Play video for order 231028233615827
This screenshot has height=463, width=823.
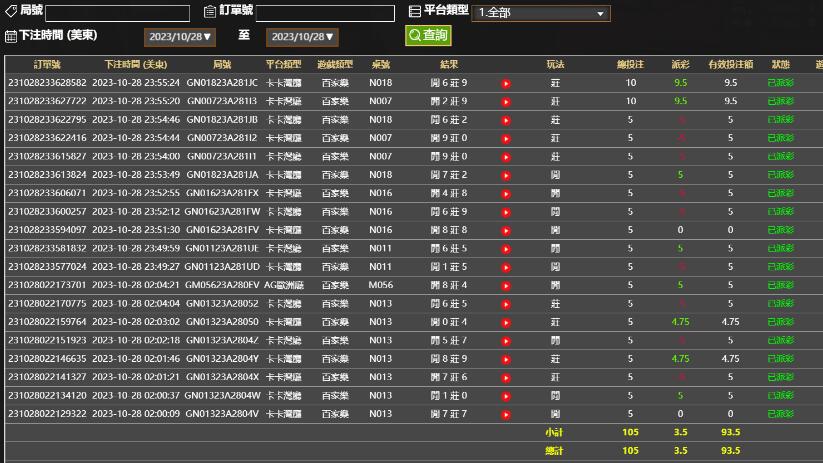click(x=505, y=157)
